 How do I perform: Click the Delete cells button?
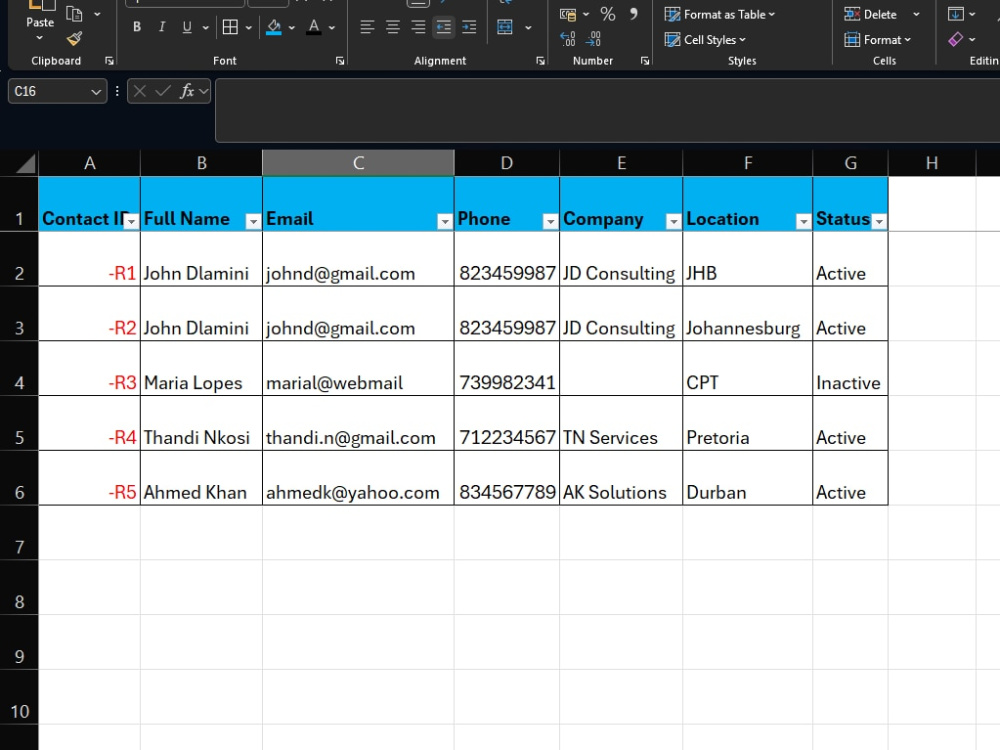point(871,14)
